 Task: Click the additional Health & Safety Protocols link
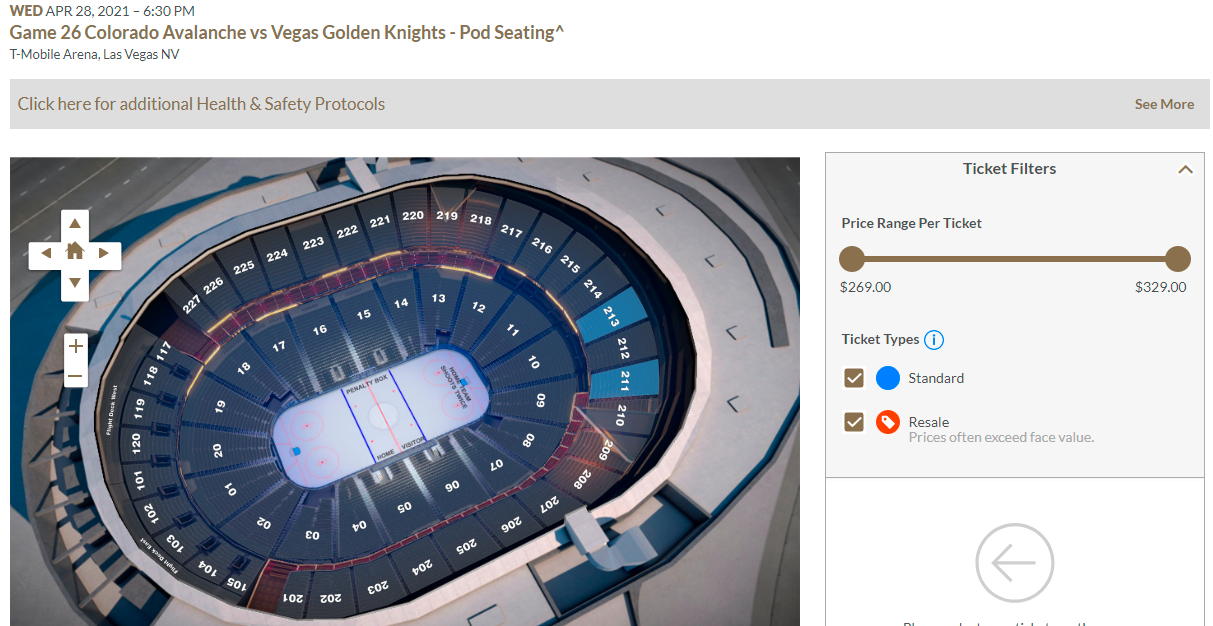click(x=201, y=104)
